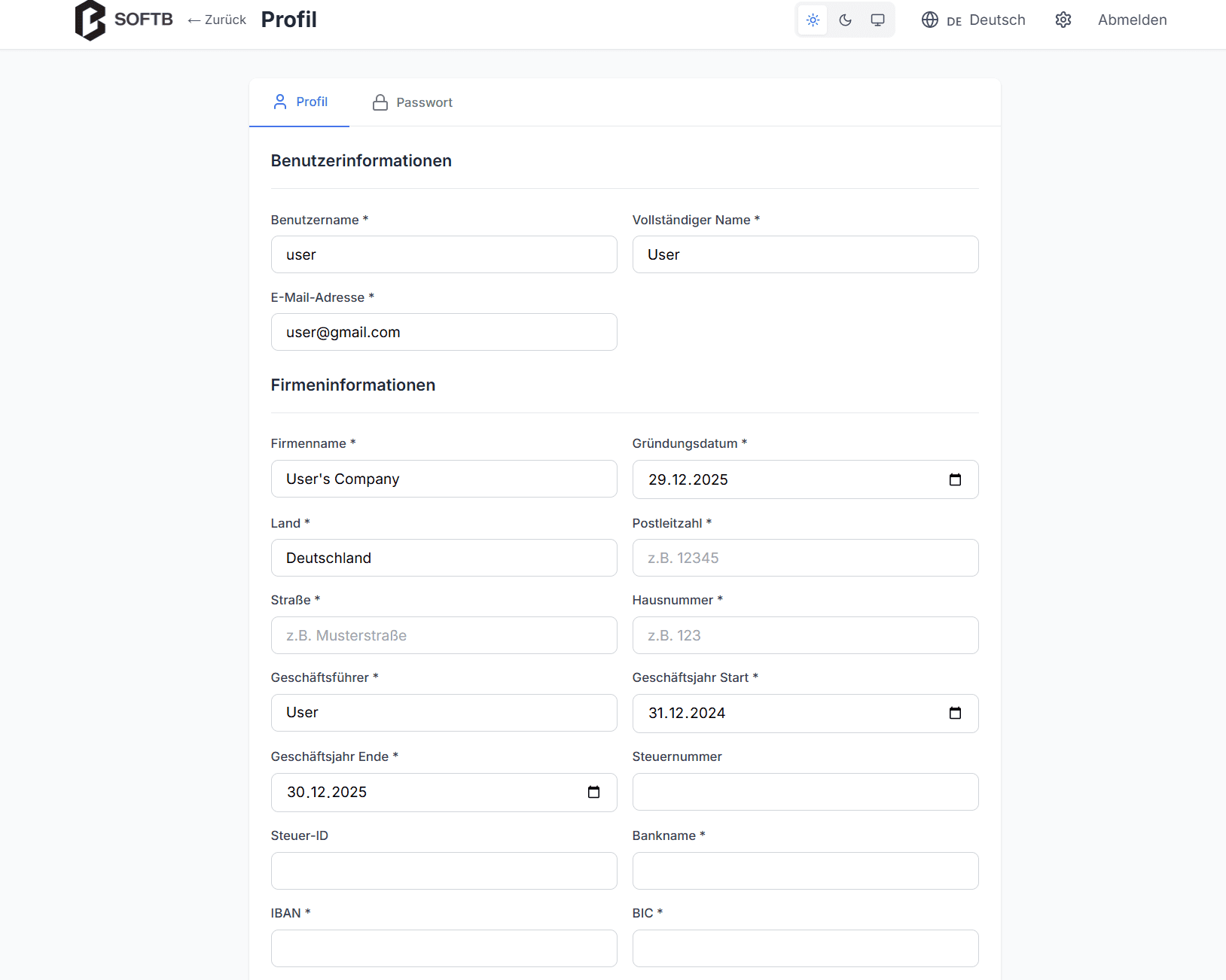Switch to light theme sun icon
This screenshot has height=980, width=1226.
(813, 20)
